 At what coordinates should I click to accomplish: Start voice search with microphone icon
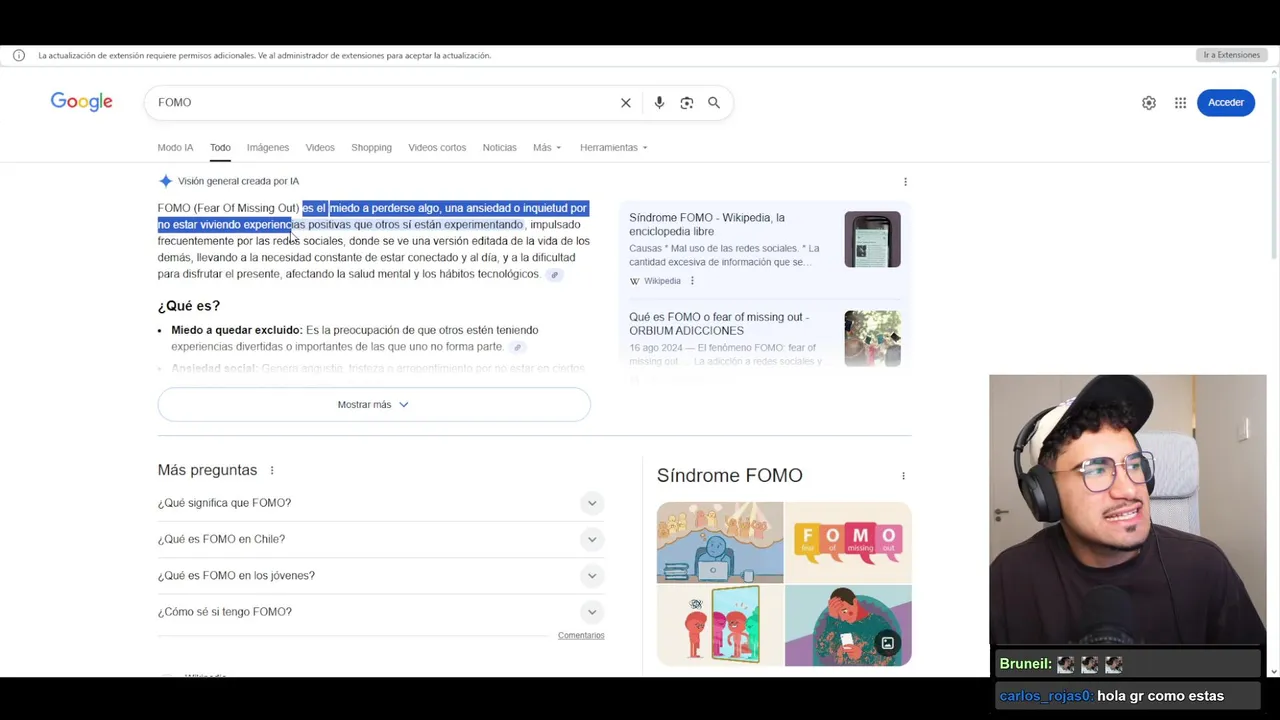(x=659, y=102)
